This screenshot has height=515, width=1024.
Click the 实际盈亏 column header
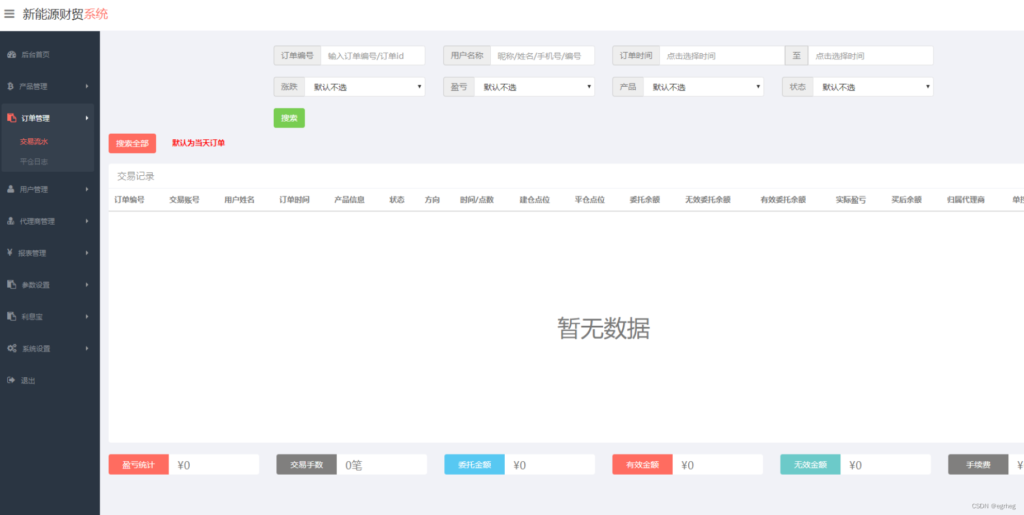(851, 200)
